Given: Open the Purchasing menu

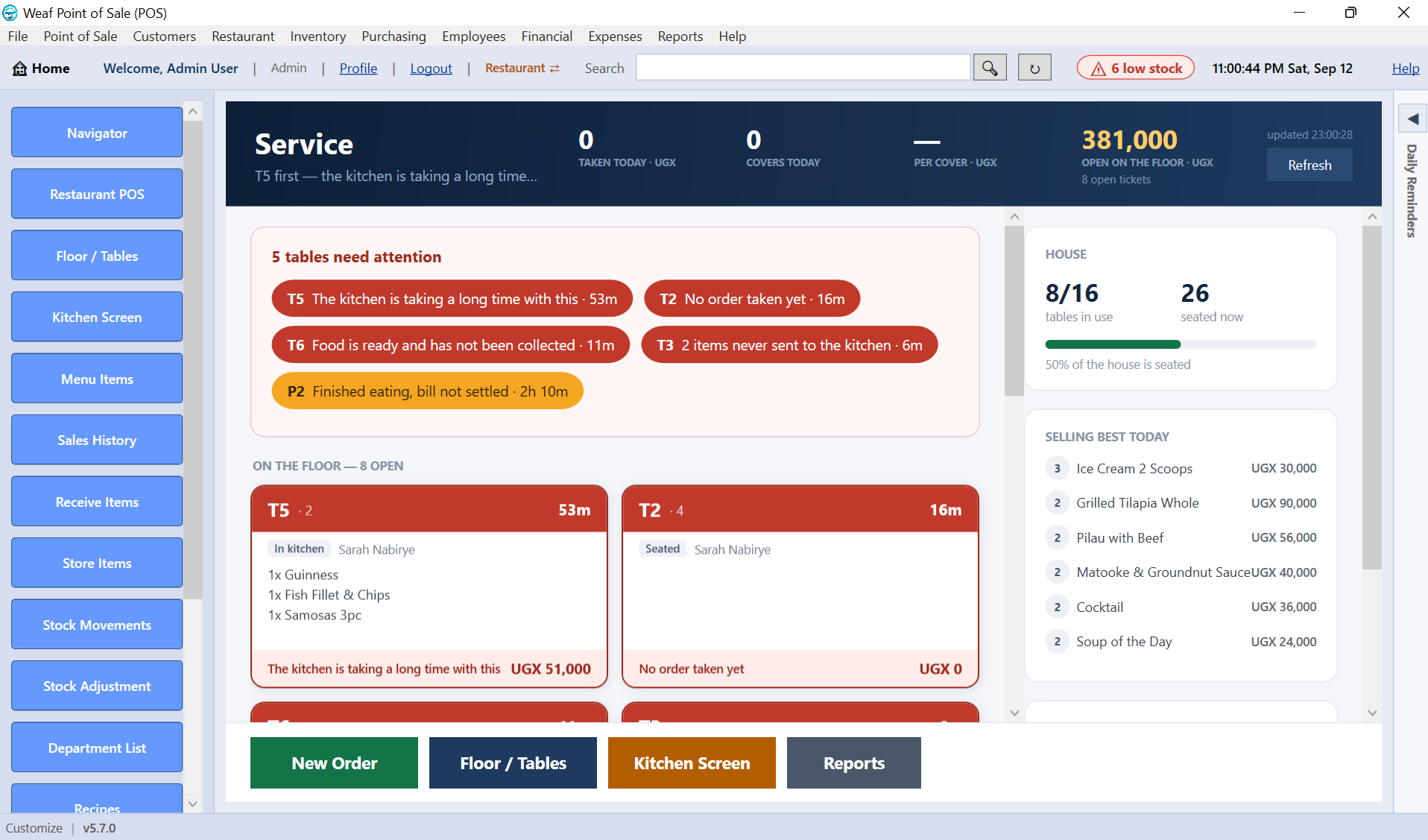Looking at the screenshot, I should point(394,36).
